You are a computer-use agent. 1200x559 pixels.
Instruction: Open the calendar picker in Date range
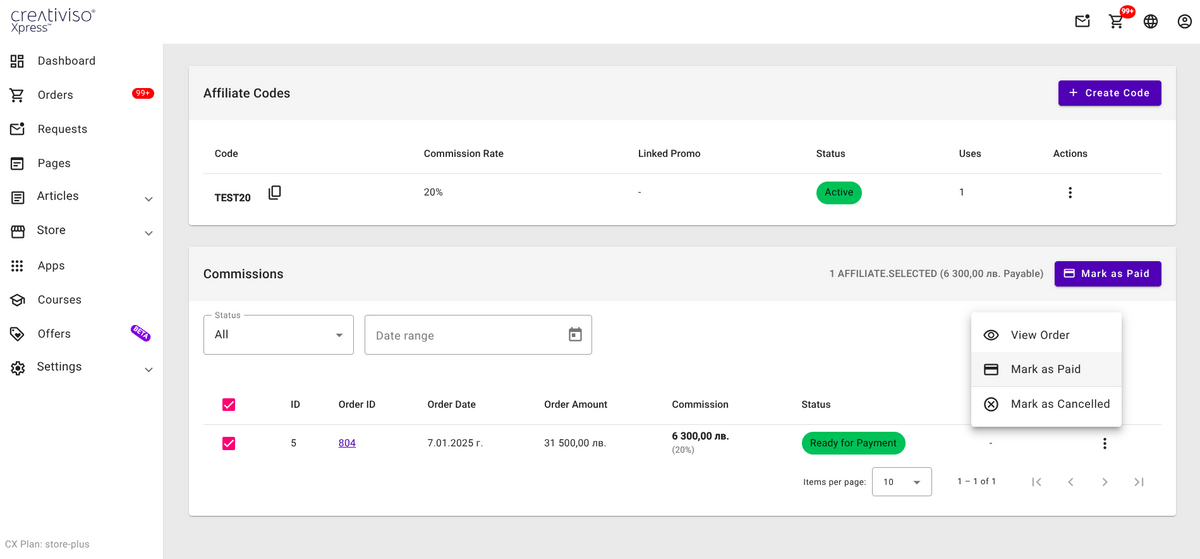[x=575, y=335]
